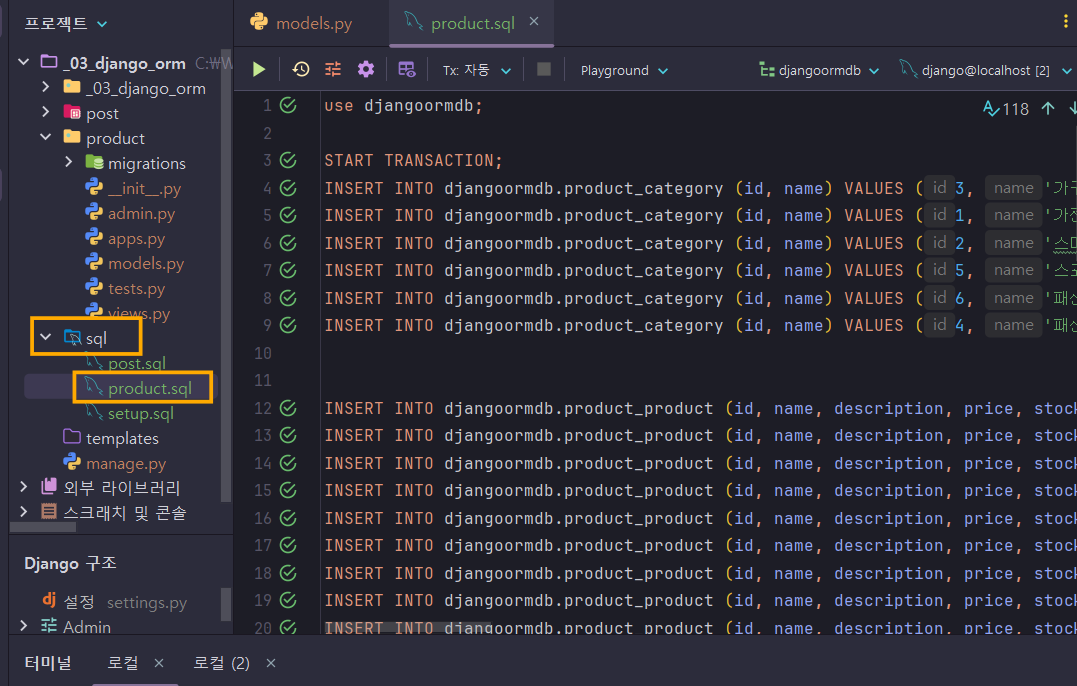
Task: Open the Playground mode dropdown
Action: (624, 70)
